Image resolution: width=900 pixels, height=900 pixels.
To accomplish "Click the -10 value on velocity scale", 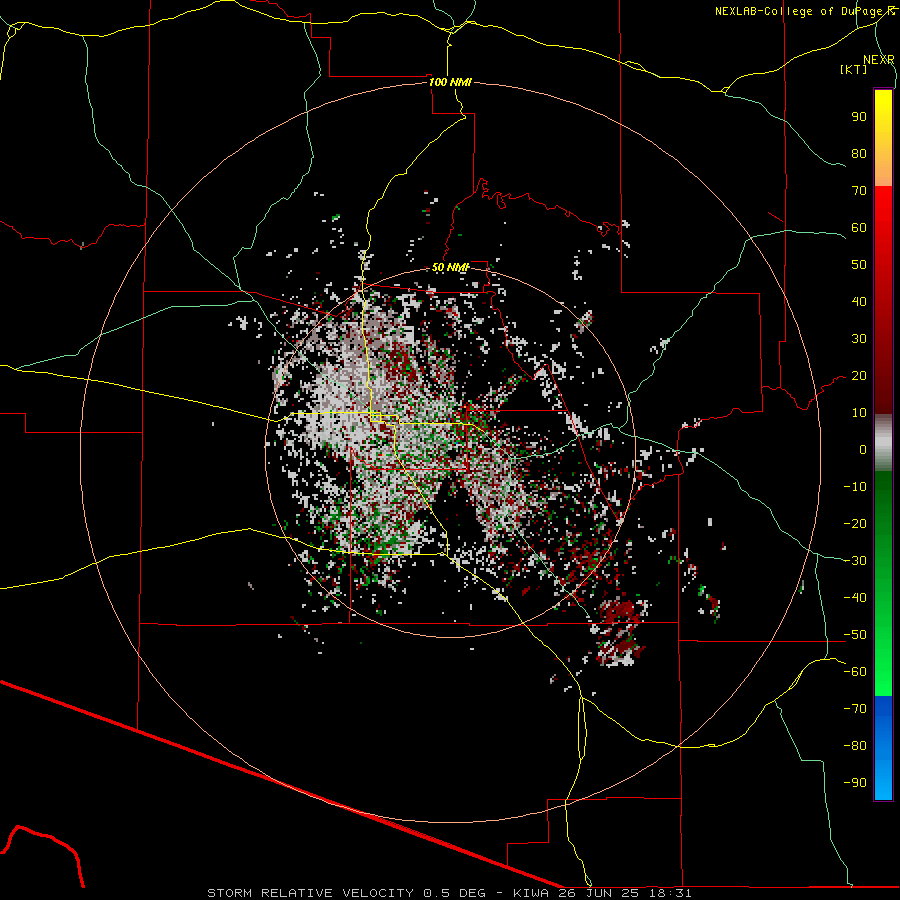I will [x=855, y=487].
